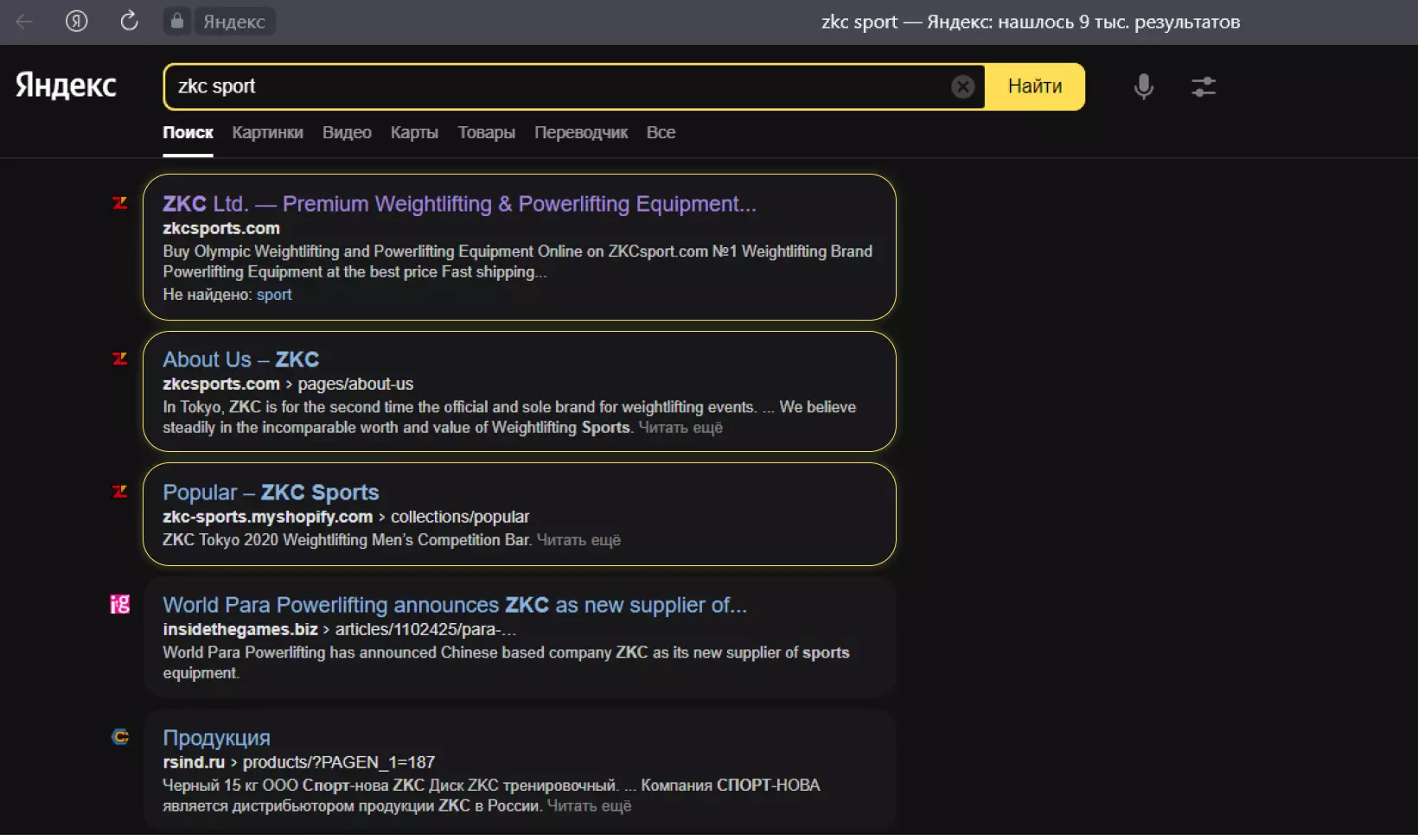Open the Товары tab
This screenshot has height=840, width=1418.
(x=486, y=132)
